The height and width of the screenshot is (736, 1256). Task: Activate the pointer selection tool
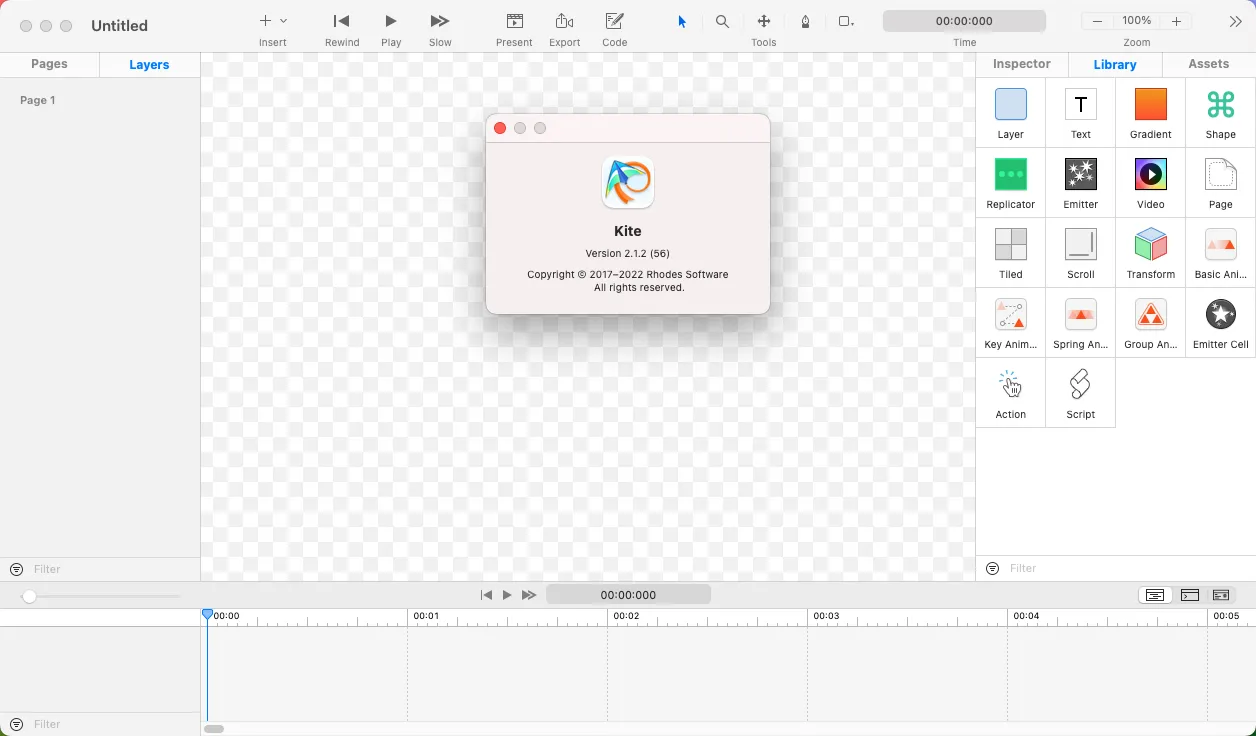682,21
